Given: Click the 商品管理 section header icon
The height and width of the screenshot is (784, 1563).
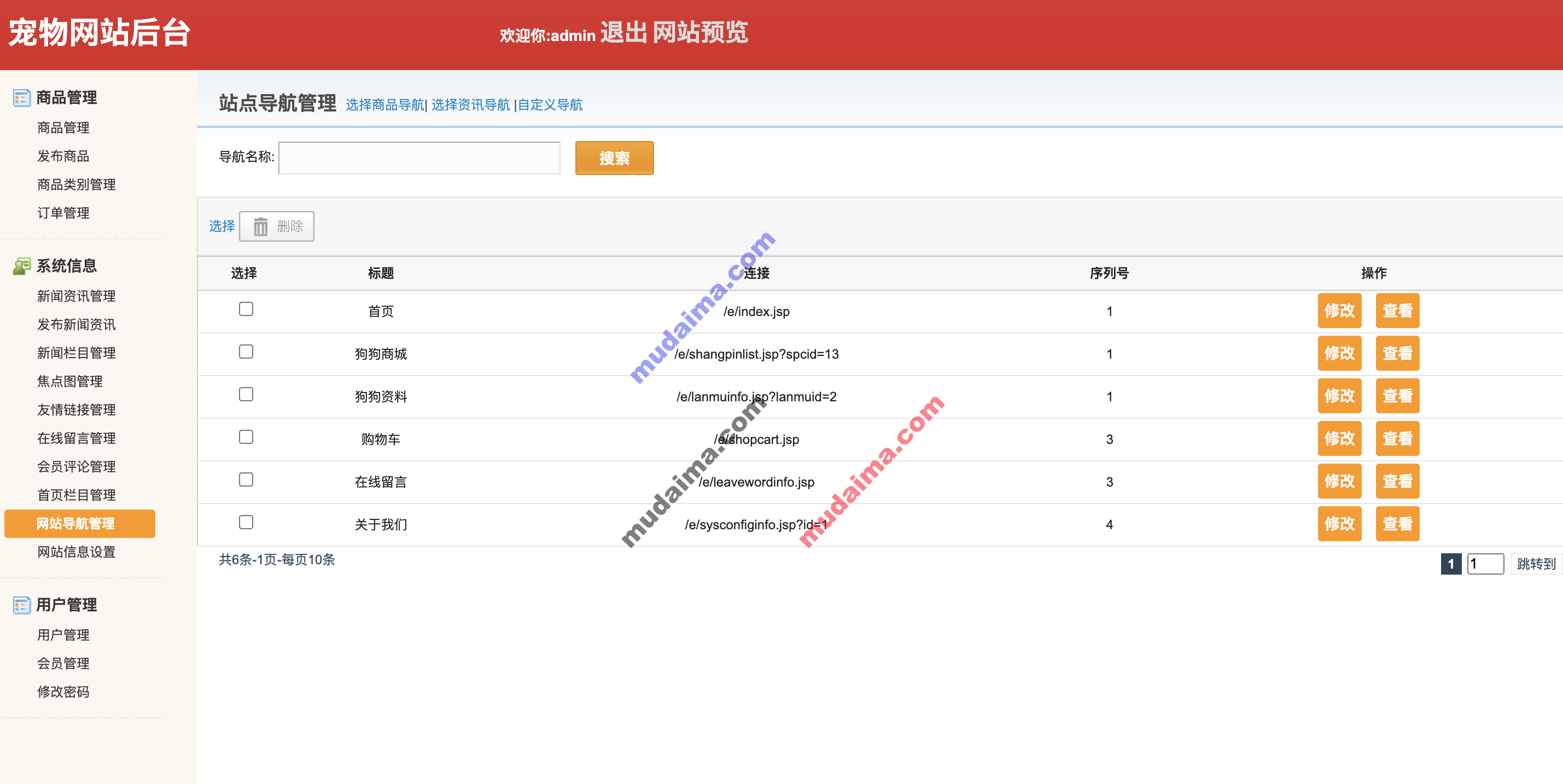Looking at the screenshot, I should (21, 98).
